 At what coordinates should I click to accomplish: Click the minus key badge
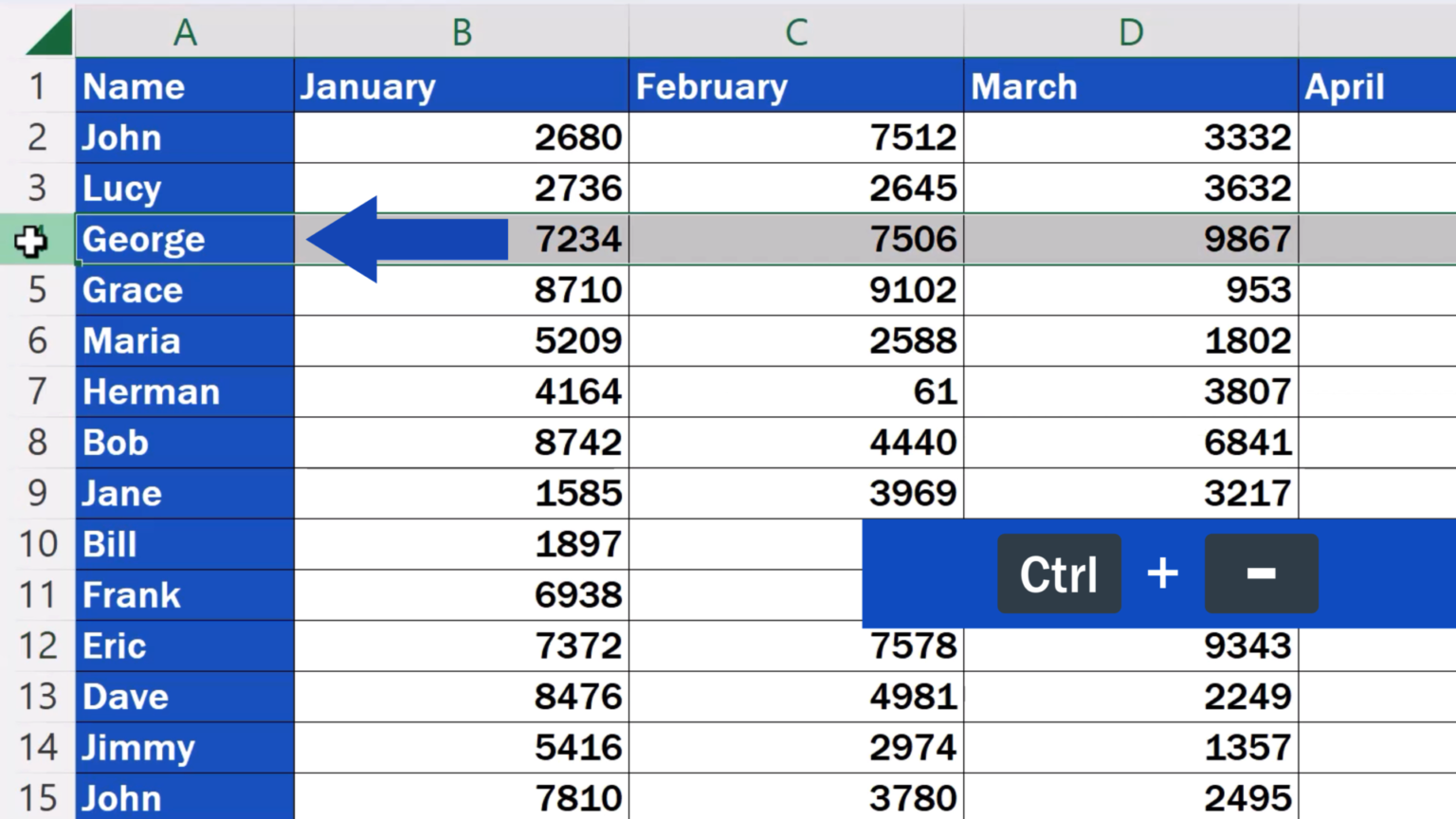point(1261,574)
